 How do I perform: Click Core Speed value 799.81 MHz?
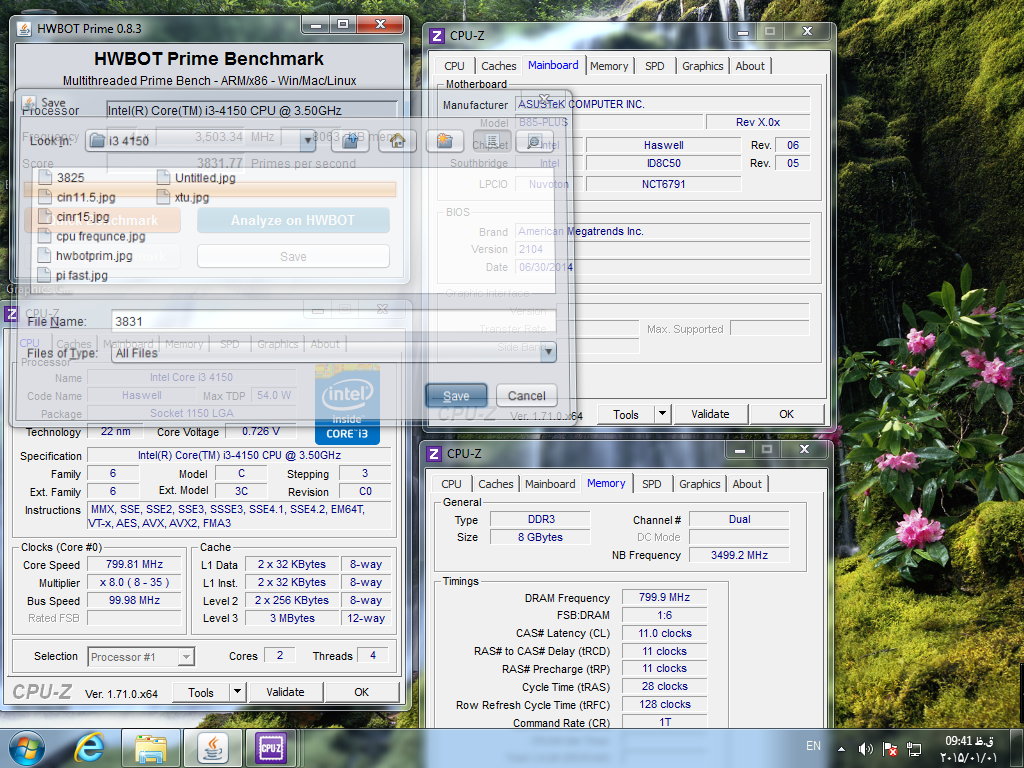[135, 564]
